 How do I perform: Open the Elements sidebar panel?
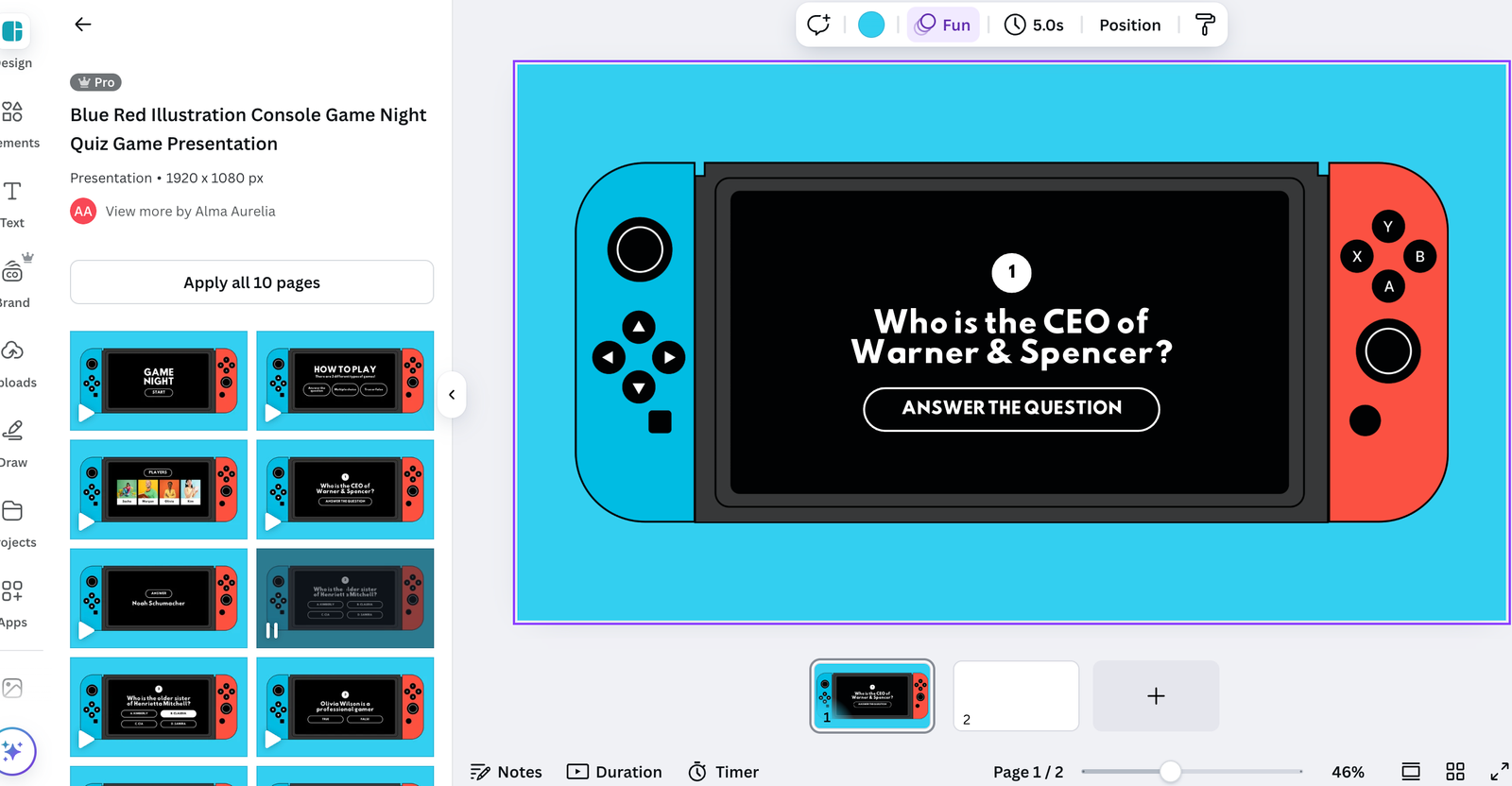pos(13,124)
